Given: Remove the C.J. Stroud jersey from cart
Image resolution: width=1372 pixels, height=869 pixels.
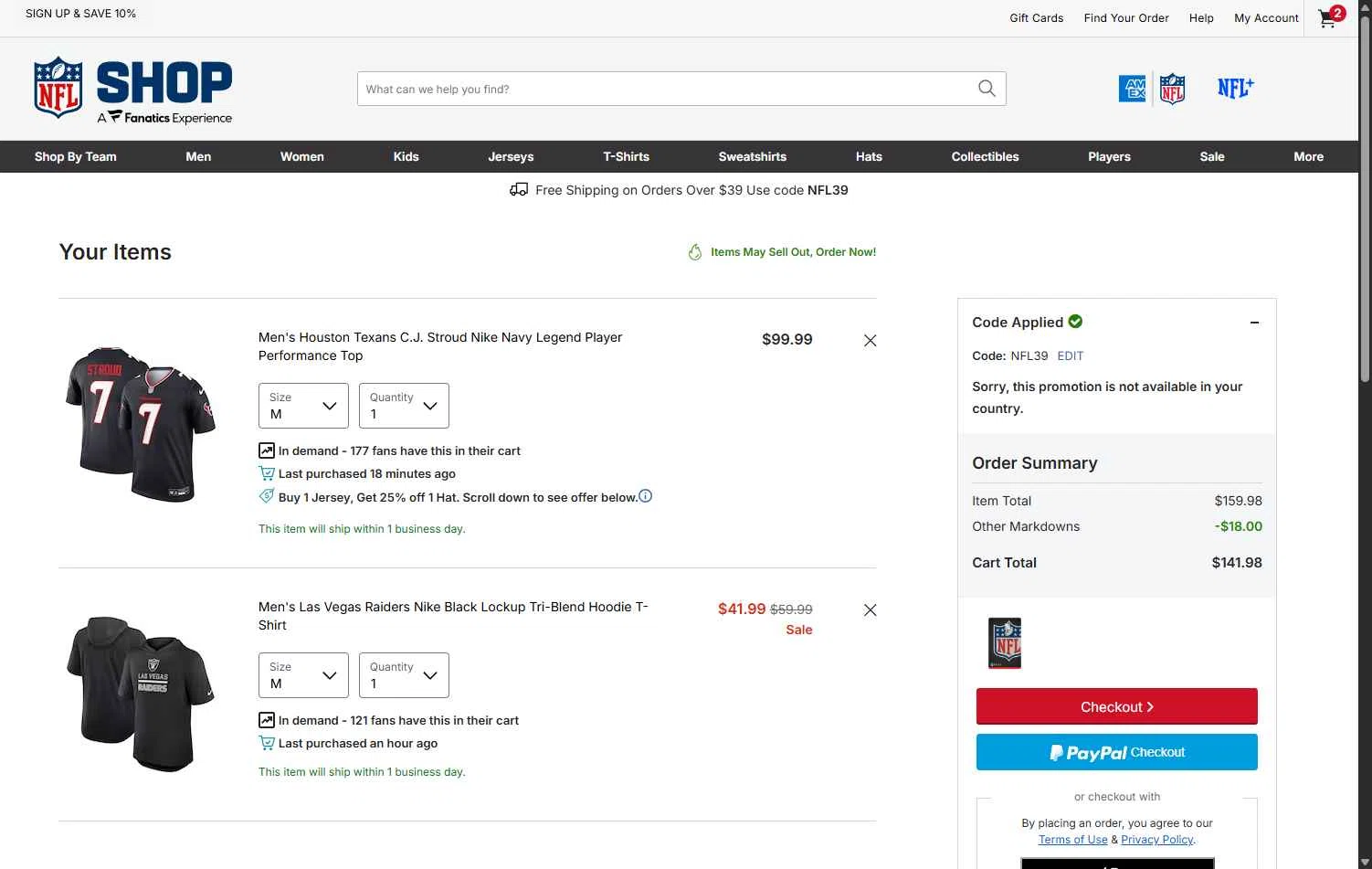Looking at the screenshot, I should tap(870, 341).
